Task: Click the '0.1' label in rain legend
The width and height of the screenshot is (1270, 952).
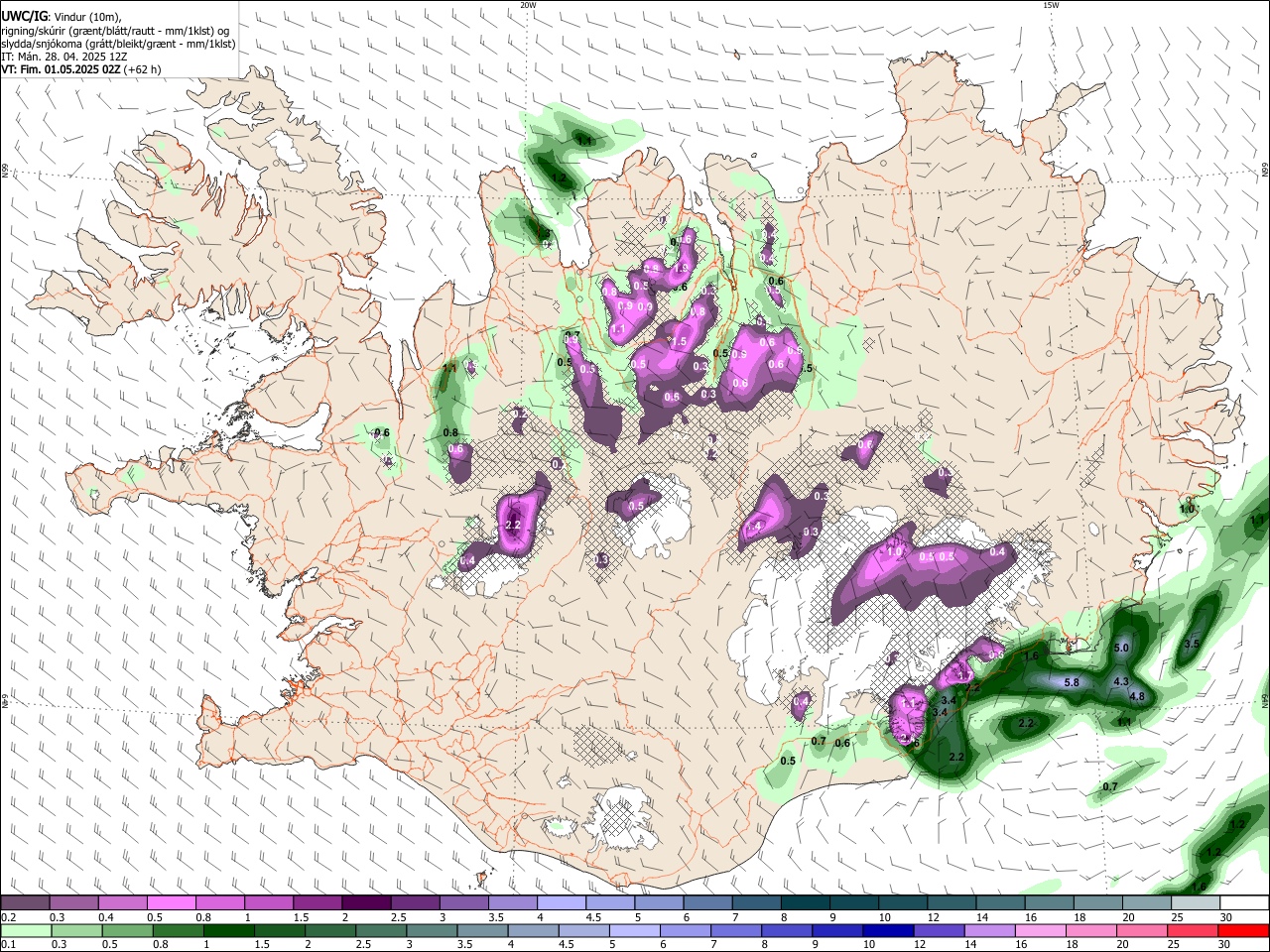Action: 8,945
